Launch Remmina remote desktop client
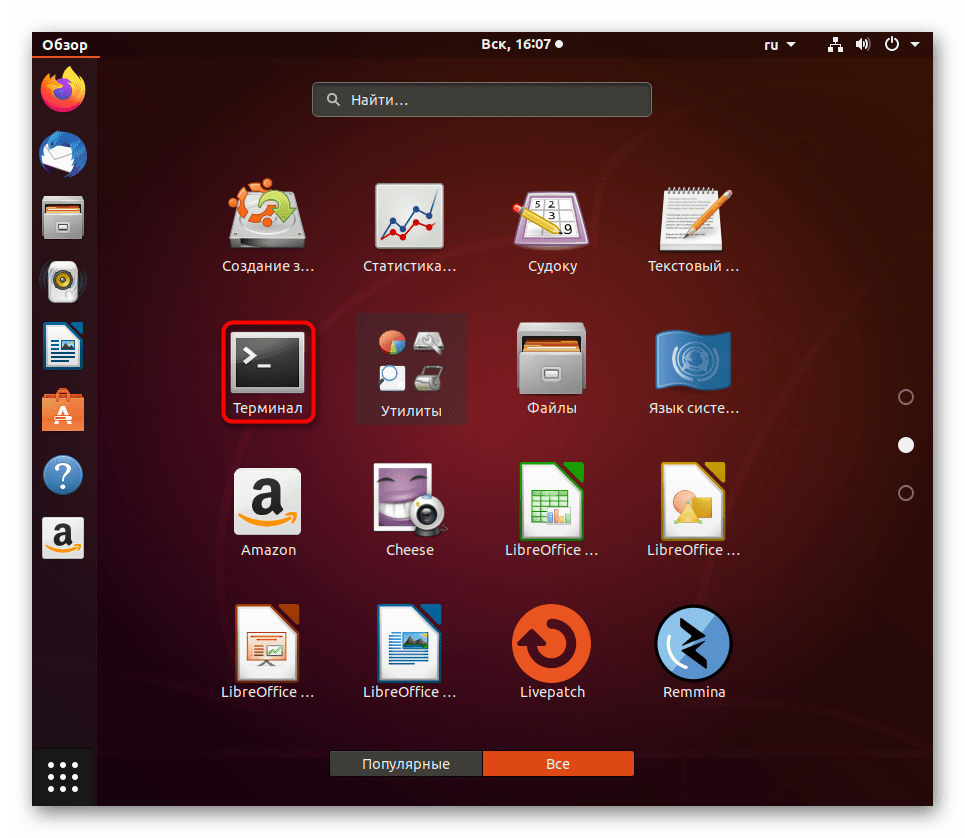965x838 pixels. pyautogui.click(x=694, y=652)
